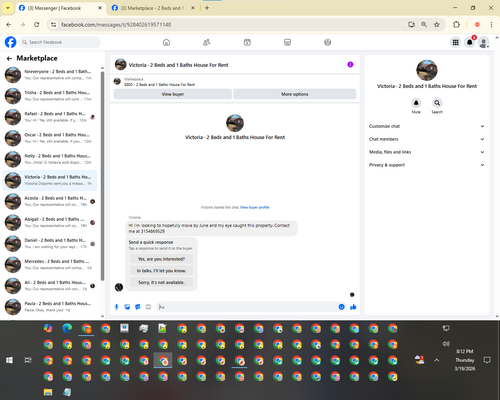The width and height of the screenshot is (500, 400).
Task: Open the View buyer profile link
Action: pos(255,207)
